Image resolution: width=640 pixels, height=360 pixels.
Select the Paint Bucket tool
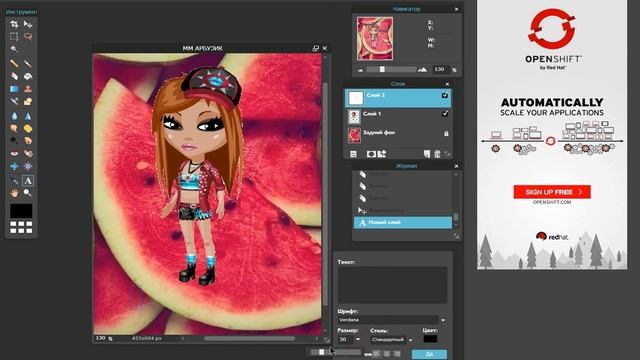tap(28, 76)
